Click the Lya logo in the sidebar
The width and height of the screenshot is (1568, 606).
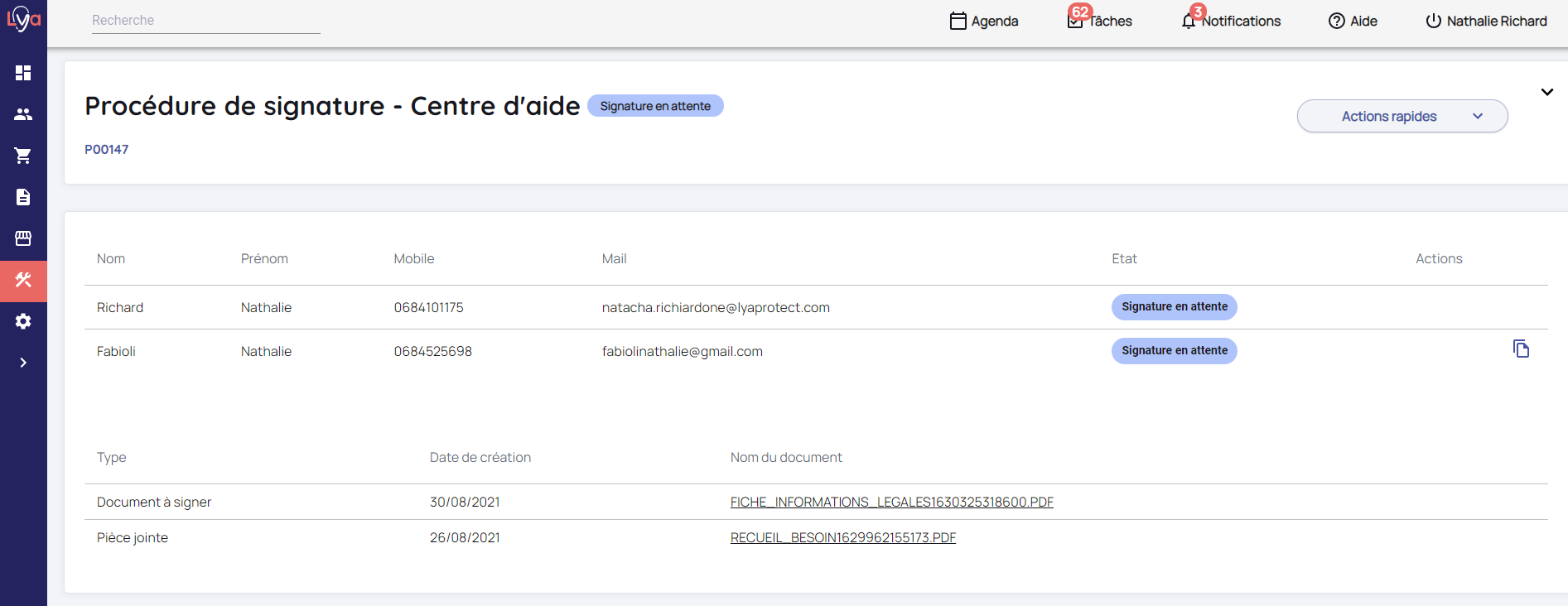(x=23, y=18)
